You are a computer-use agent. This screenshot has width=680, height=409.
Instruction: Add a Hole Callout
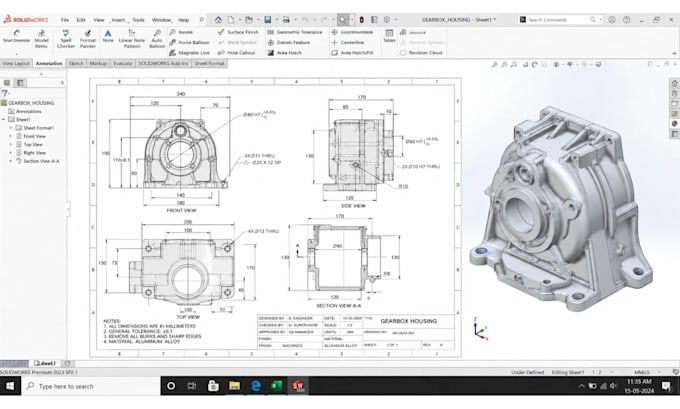[x=237, y=52]
